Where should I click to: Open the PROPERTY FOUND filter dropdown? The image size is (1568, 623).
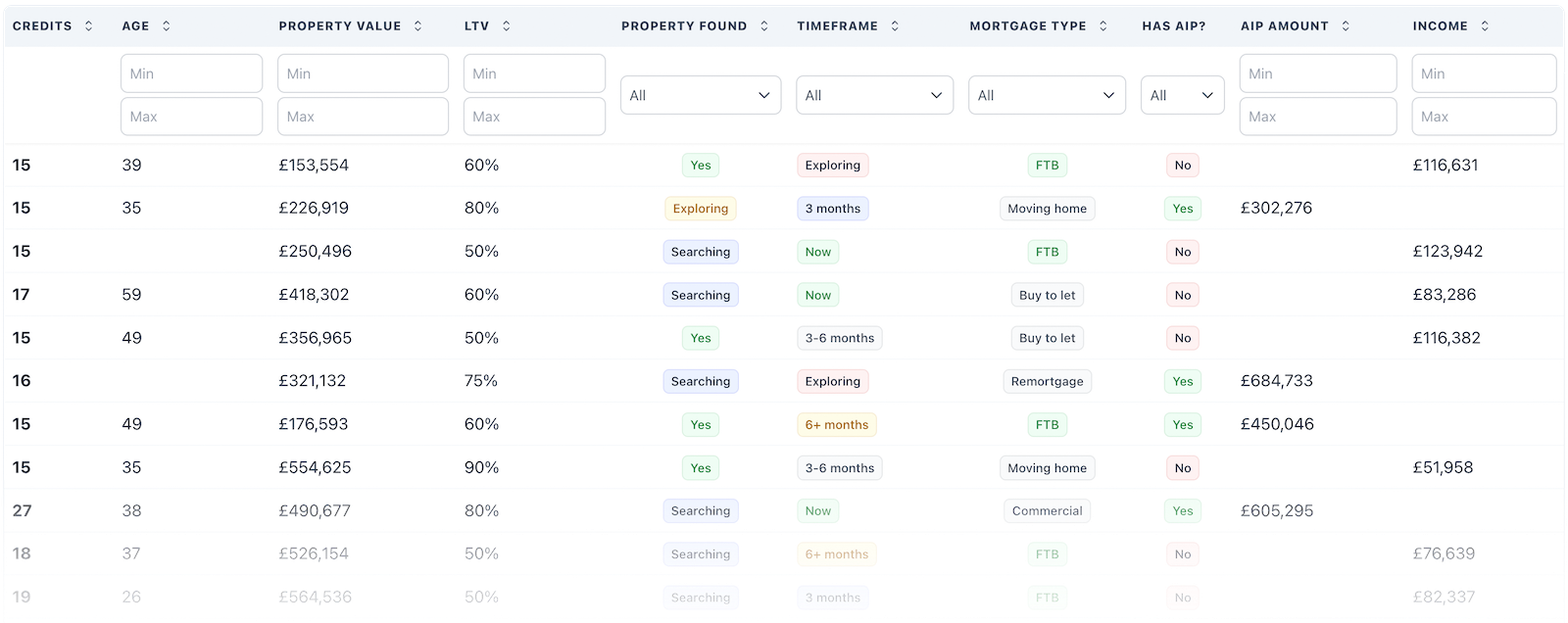coord(700,95)
